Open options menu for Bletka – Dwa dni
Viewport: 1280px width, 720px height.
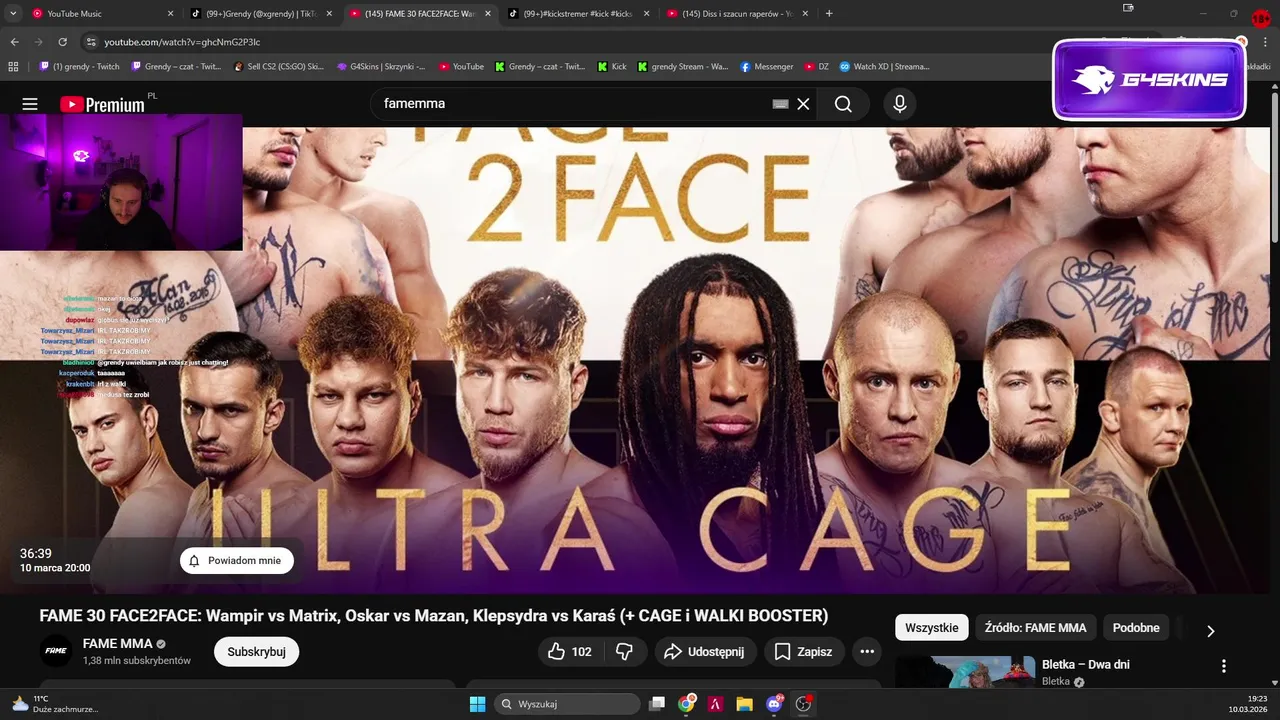pos(1223,666)
